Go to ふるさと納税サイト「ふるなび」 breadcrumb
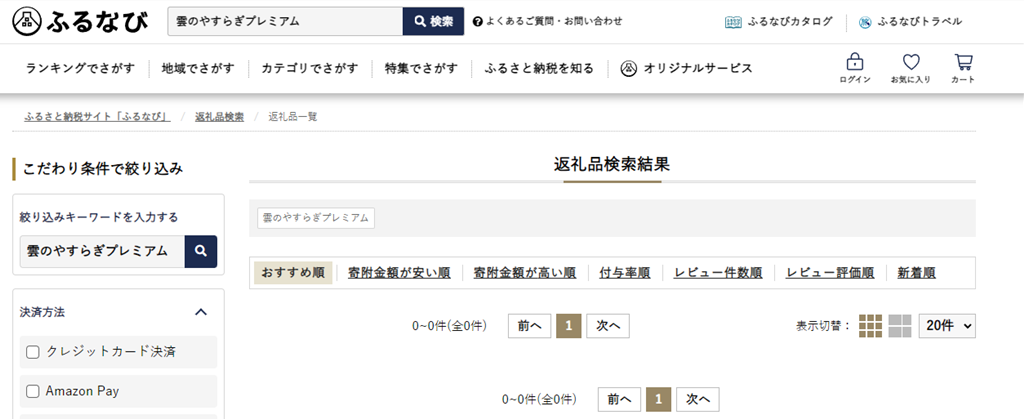This screenshot has width=1024, height=419. [97, 117]
